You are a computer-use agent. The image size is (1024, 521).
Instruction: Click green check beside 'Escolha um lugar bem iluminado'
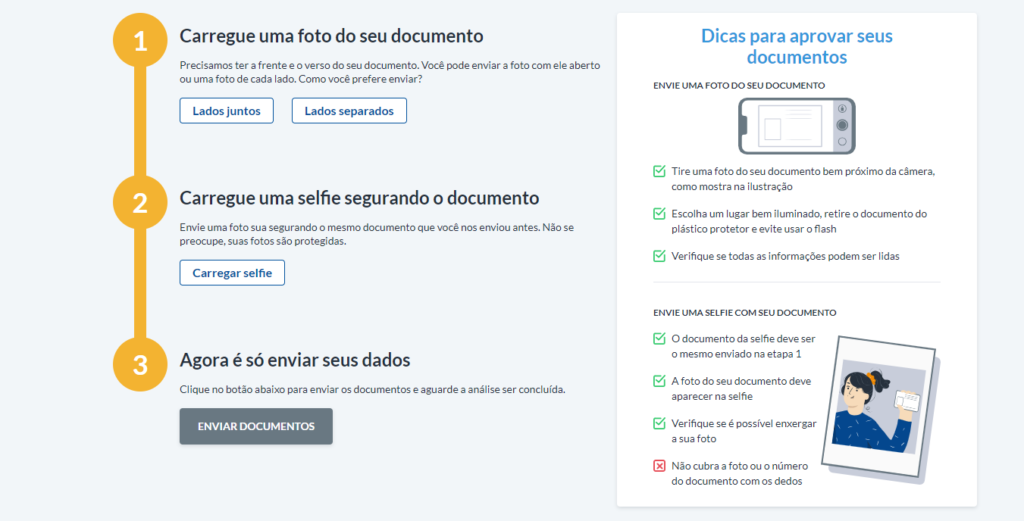click(x=660, y=214)
